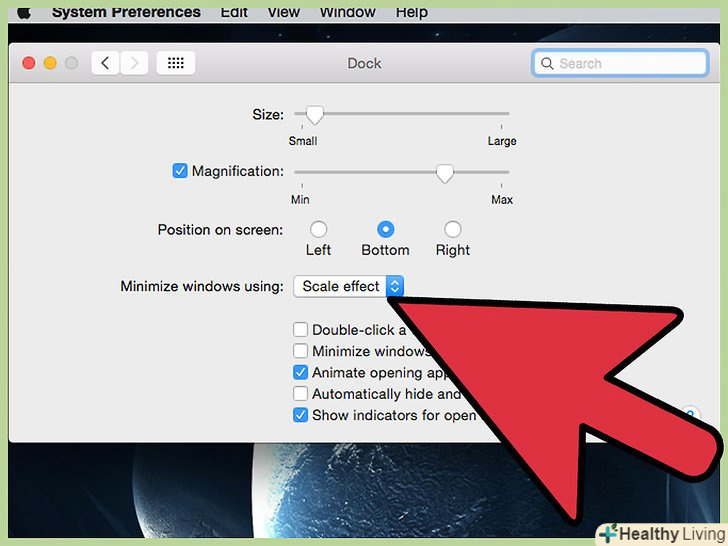Enable Automatically hide and show checkbox

tap(300, 394)
